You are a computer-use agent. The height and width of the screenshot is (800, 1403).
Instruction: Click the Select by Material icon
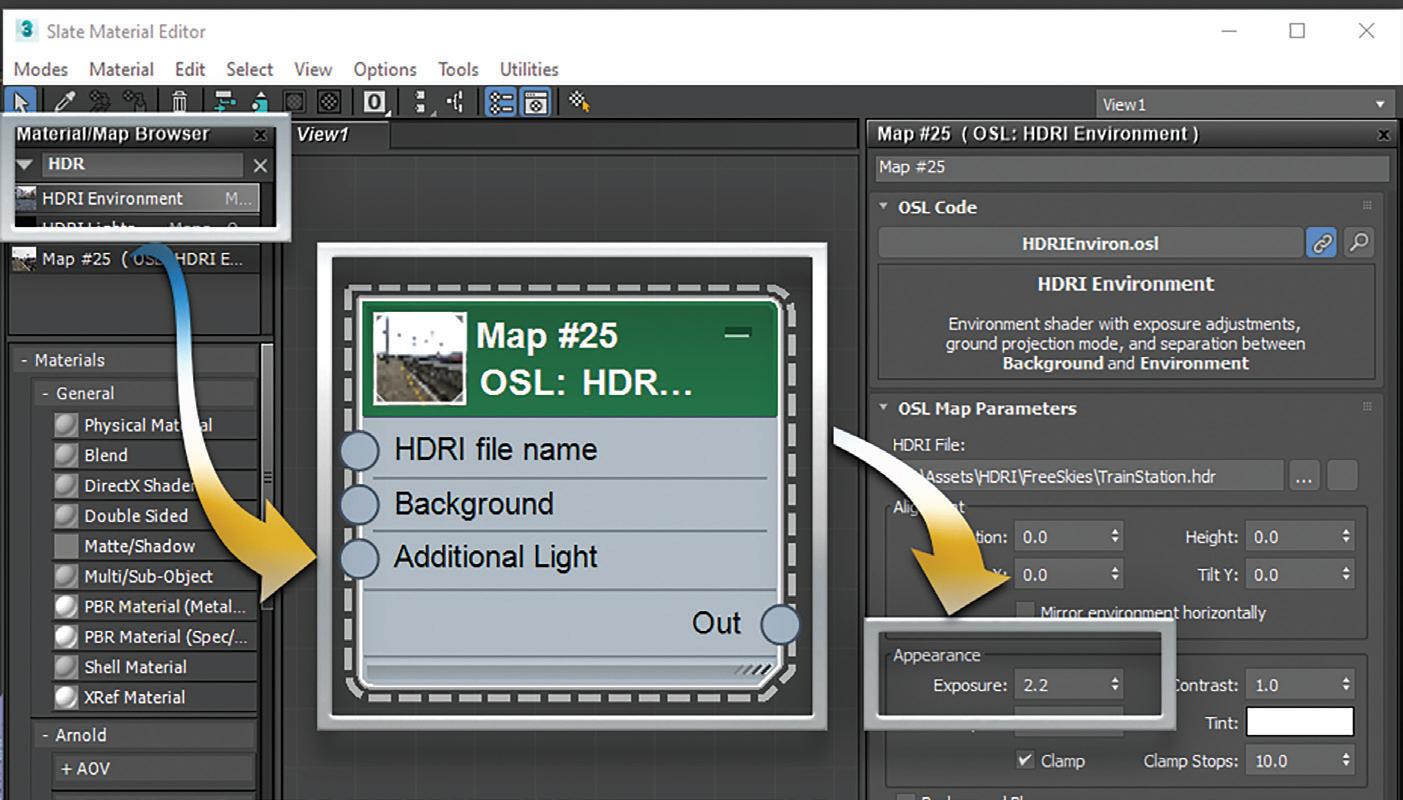pyautogui.click(x=579, y=102)
